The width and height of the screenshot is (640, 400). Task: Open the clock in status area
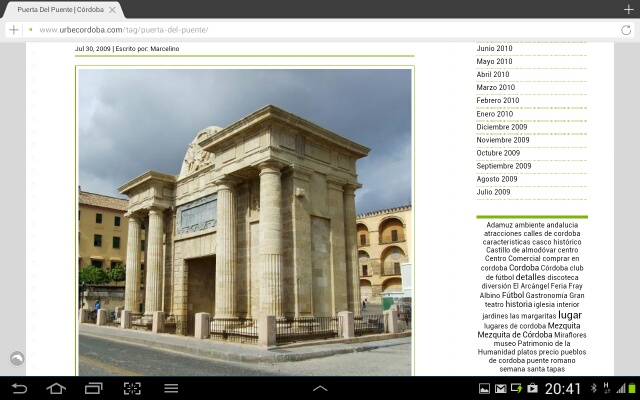click(563, 388)
